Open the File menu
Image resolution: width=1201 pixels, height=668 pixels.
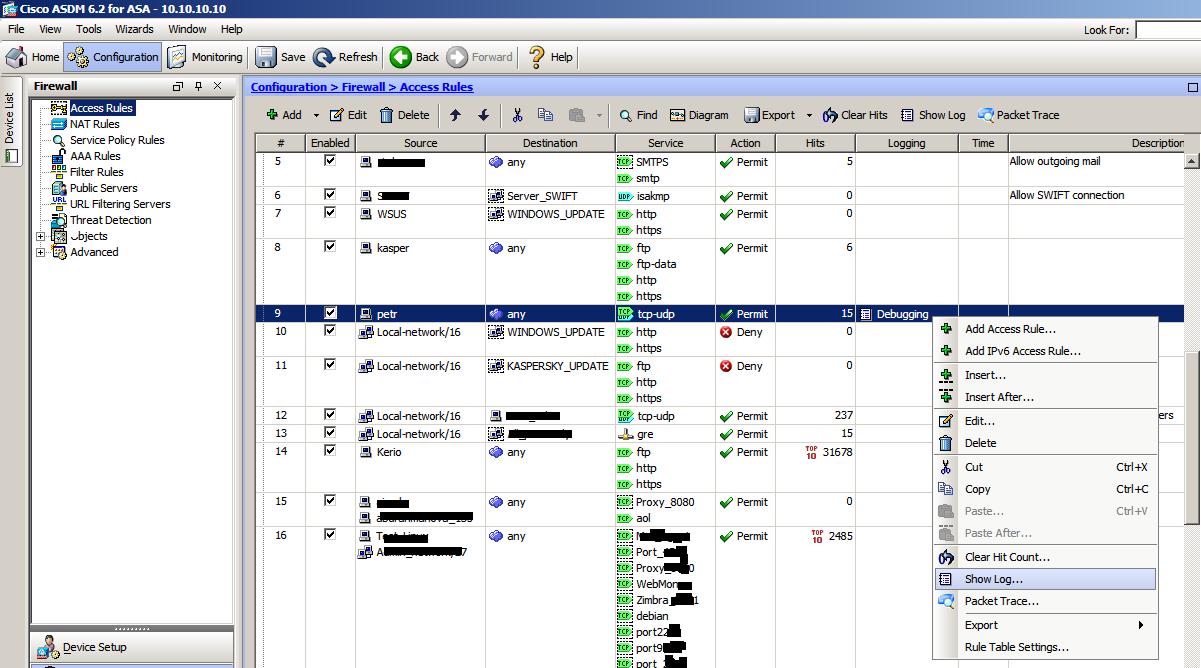coord(16,29)
